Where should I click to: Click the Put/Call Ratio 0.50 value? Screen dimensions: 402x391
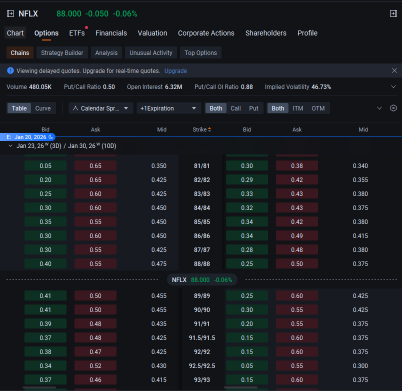109,87
